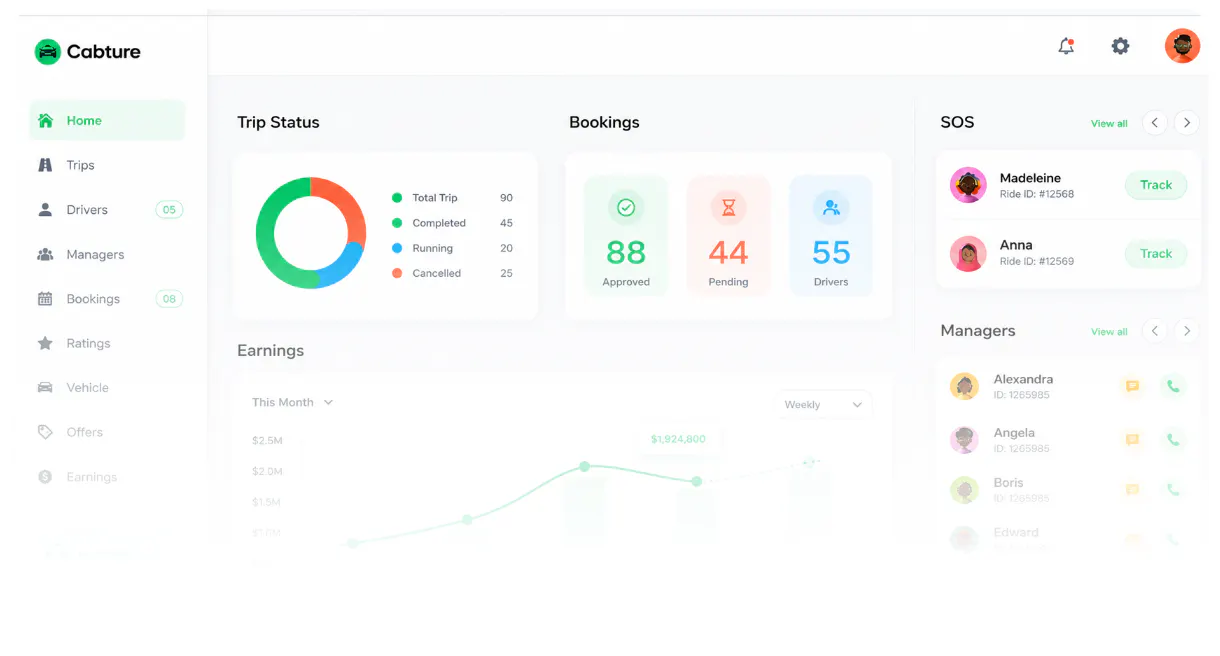Click Alexandra's avatar

tap(964, 386)
